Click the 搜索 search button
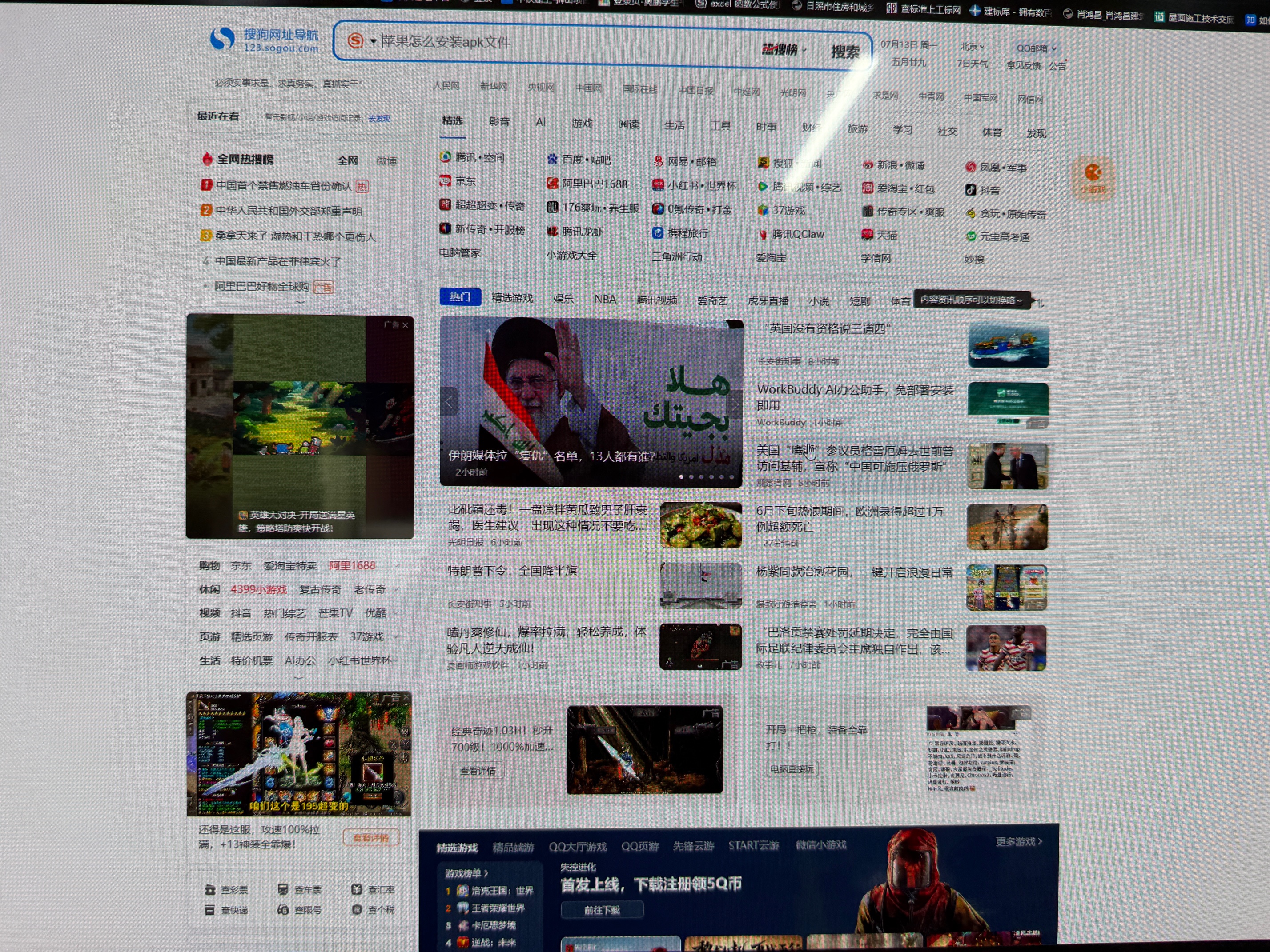The width and height of the screenshot is (1270, 952). click(845, 52)
